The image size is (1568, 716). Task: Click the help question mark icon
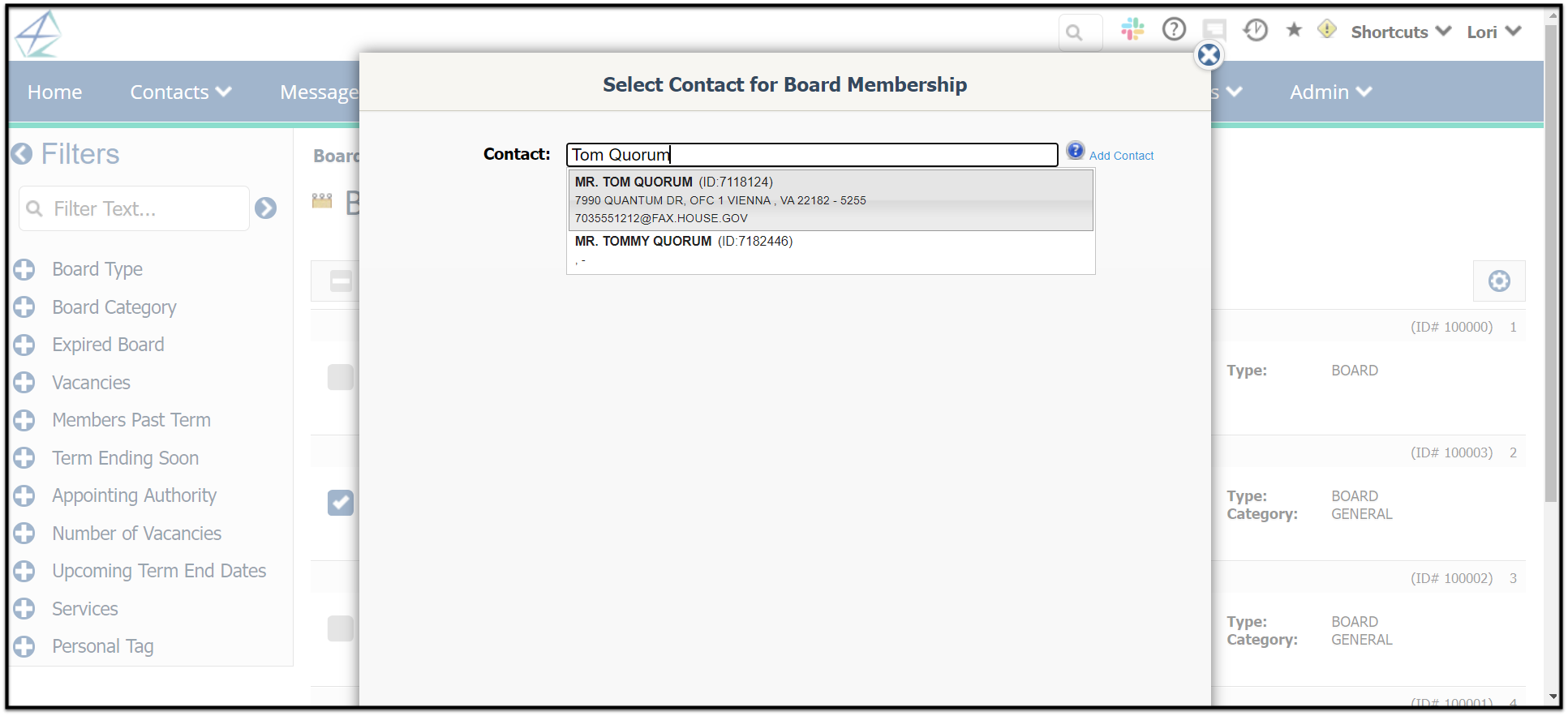pos(1174,29)
